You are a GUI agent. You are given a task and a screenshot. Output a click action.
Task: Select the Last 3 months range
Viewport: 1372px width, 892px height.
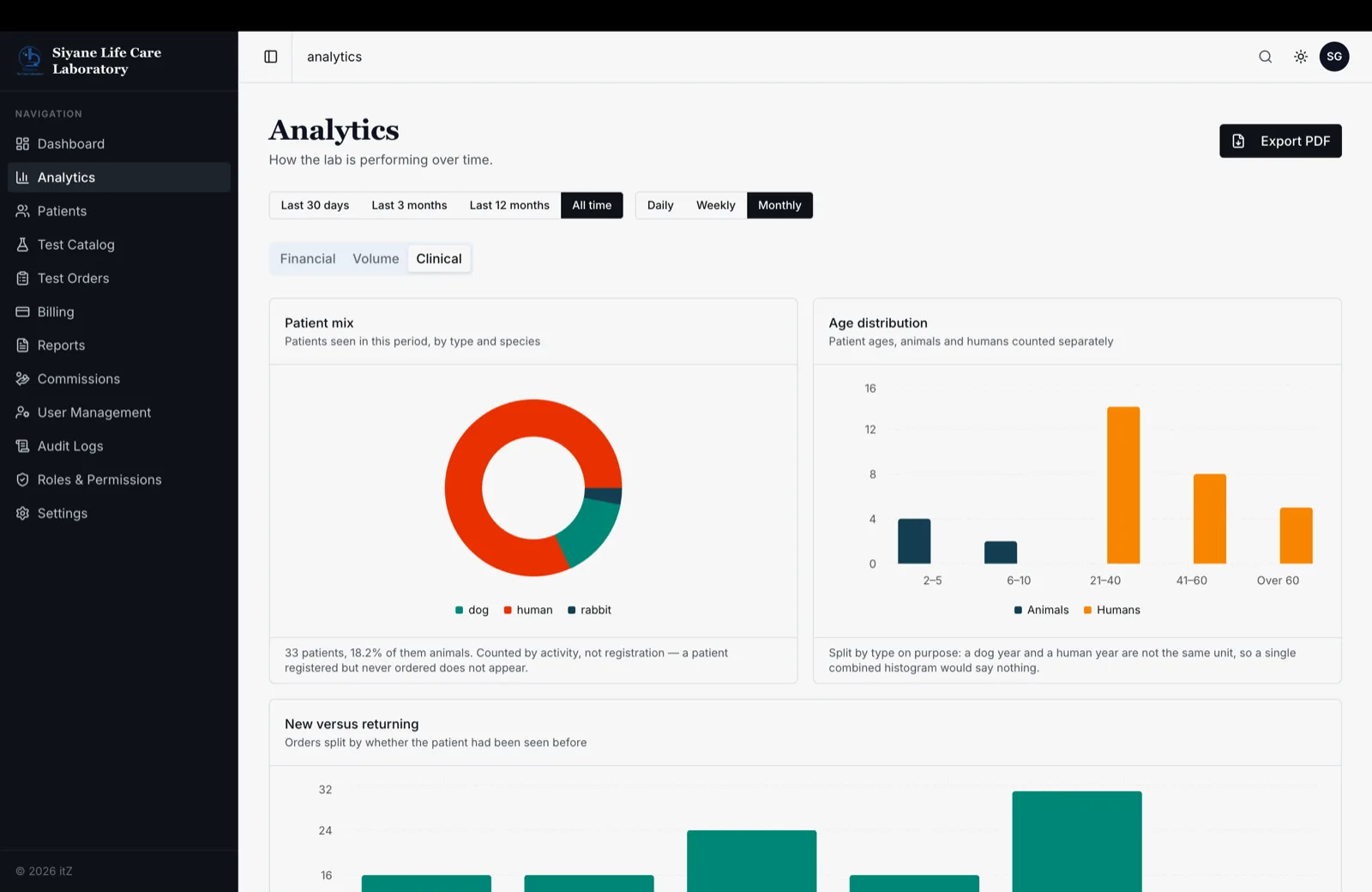pyautogui.click(x=409, y=205)
